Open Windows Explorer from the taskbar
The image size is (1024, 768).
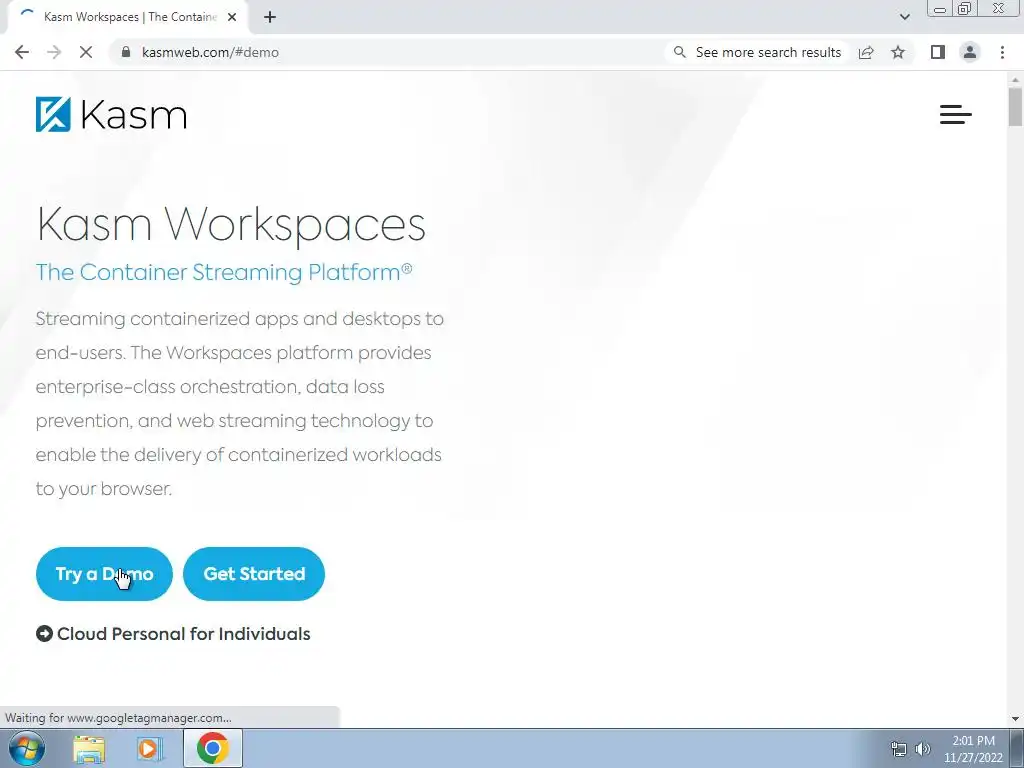tap(89, 749)
